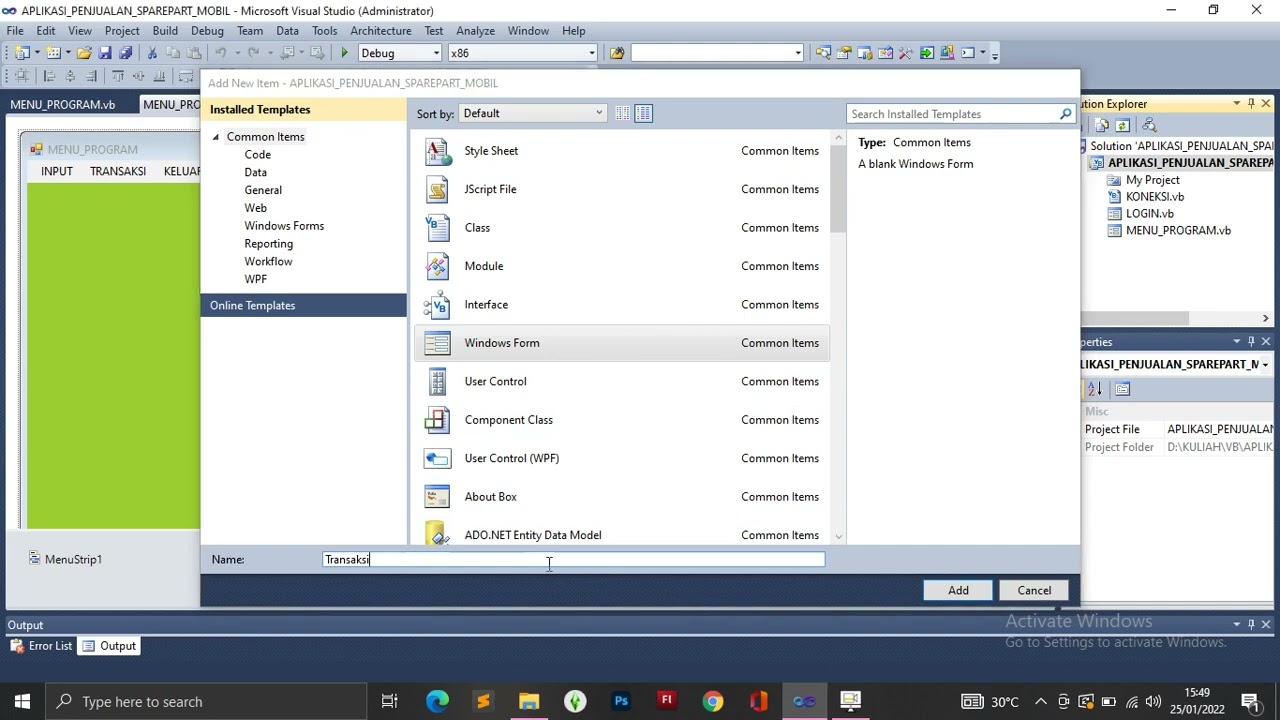This screenshot has width=1280, height=720.
Task: Click the Add New Item toolbar icon
Action: [53, 53]
